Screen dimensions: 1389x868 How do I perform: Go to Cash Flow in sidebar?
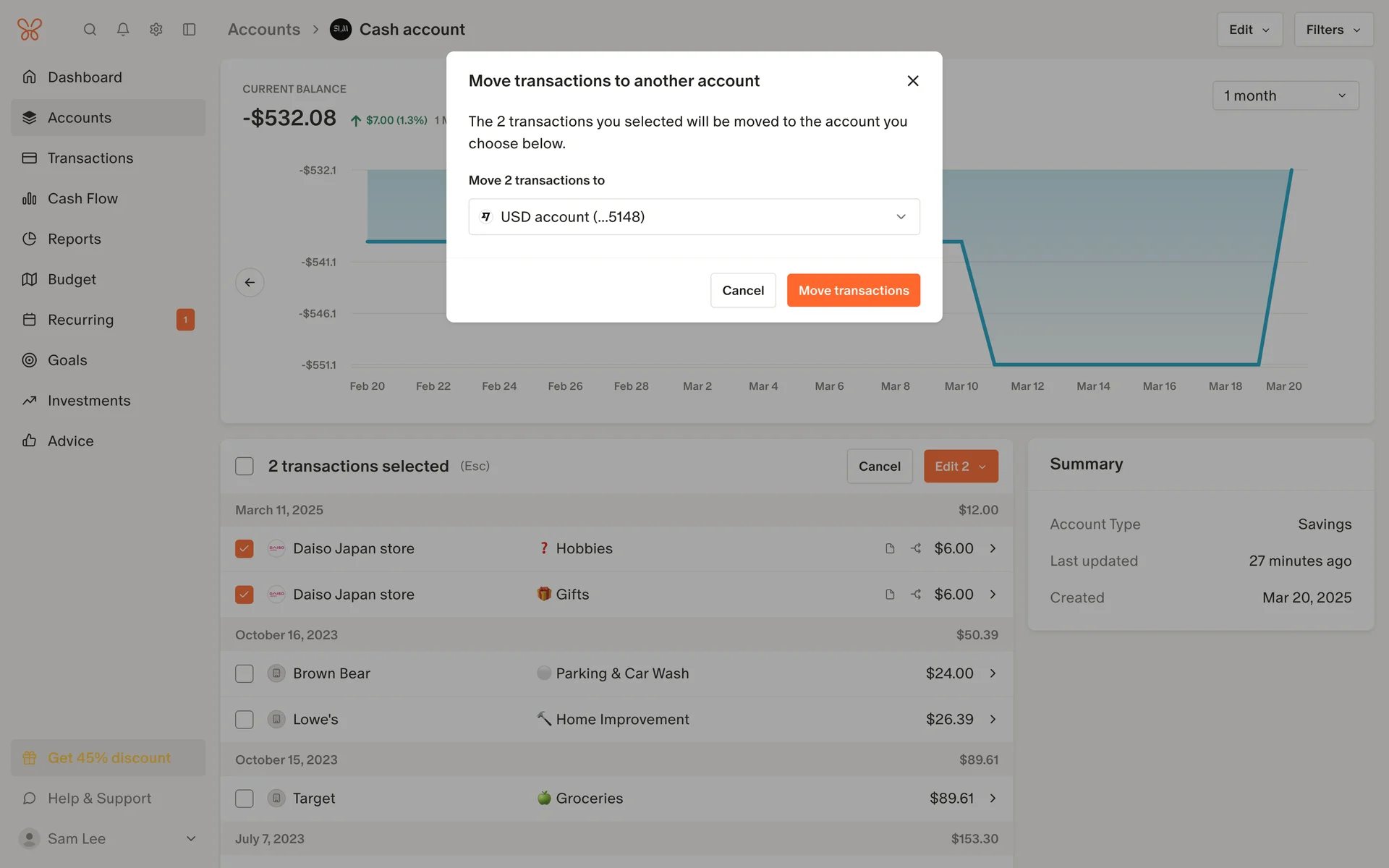(x=82, y=198)
